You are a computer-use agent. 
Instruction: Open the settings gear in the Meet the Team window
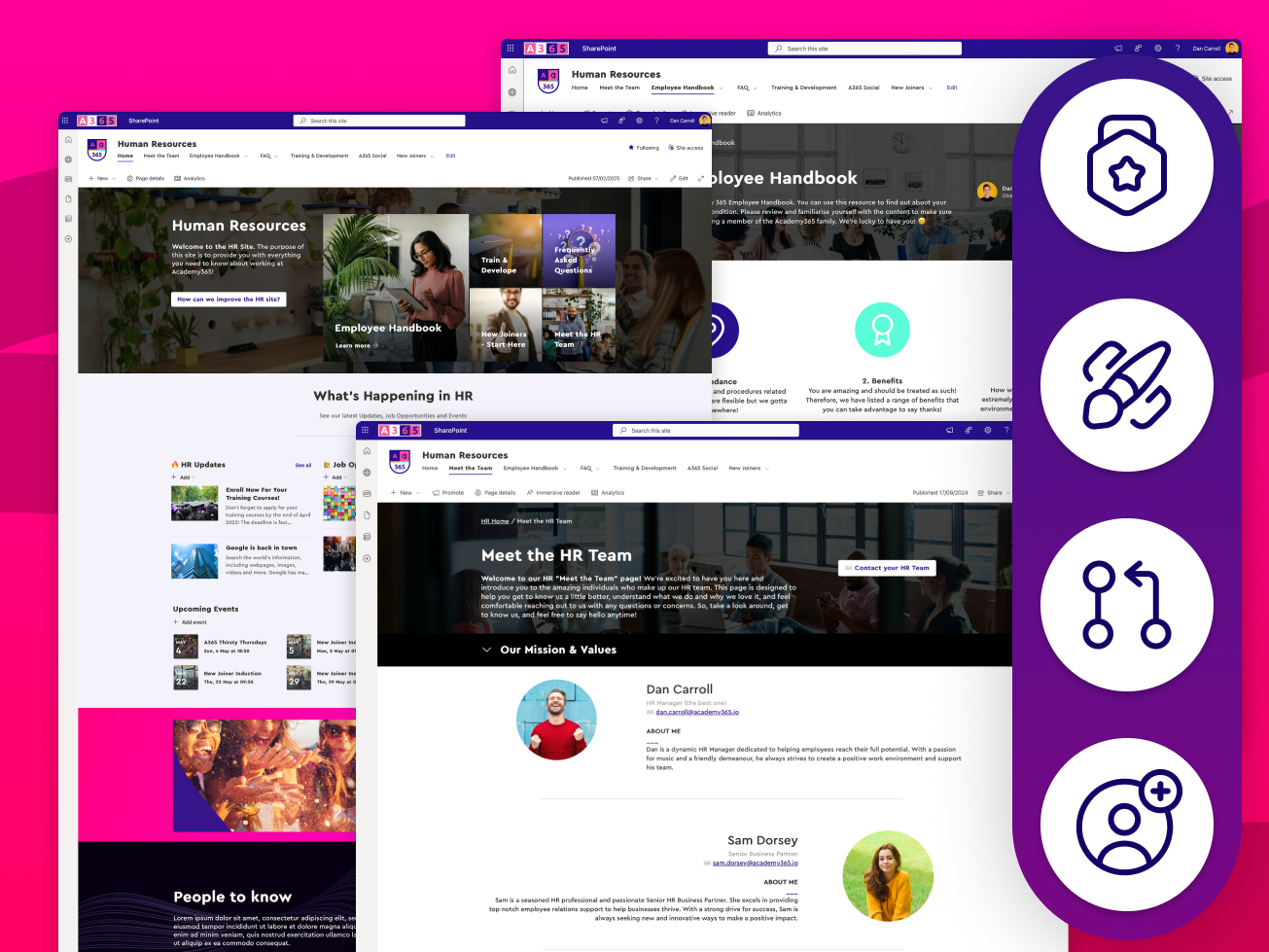click(x=987, y=430)
